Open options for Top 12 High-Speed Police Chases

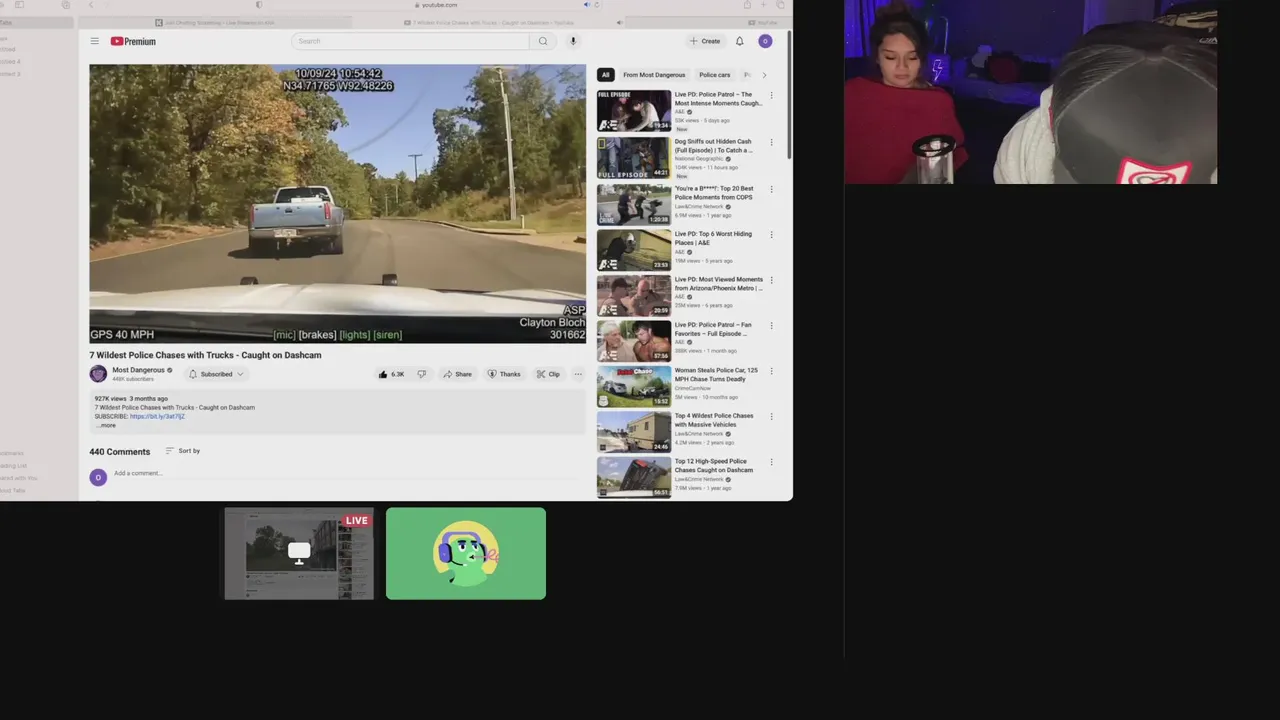pos(771,462)
